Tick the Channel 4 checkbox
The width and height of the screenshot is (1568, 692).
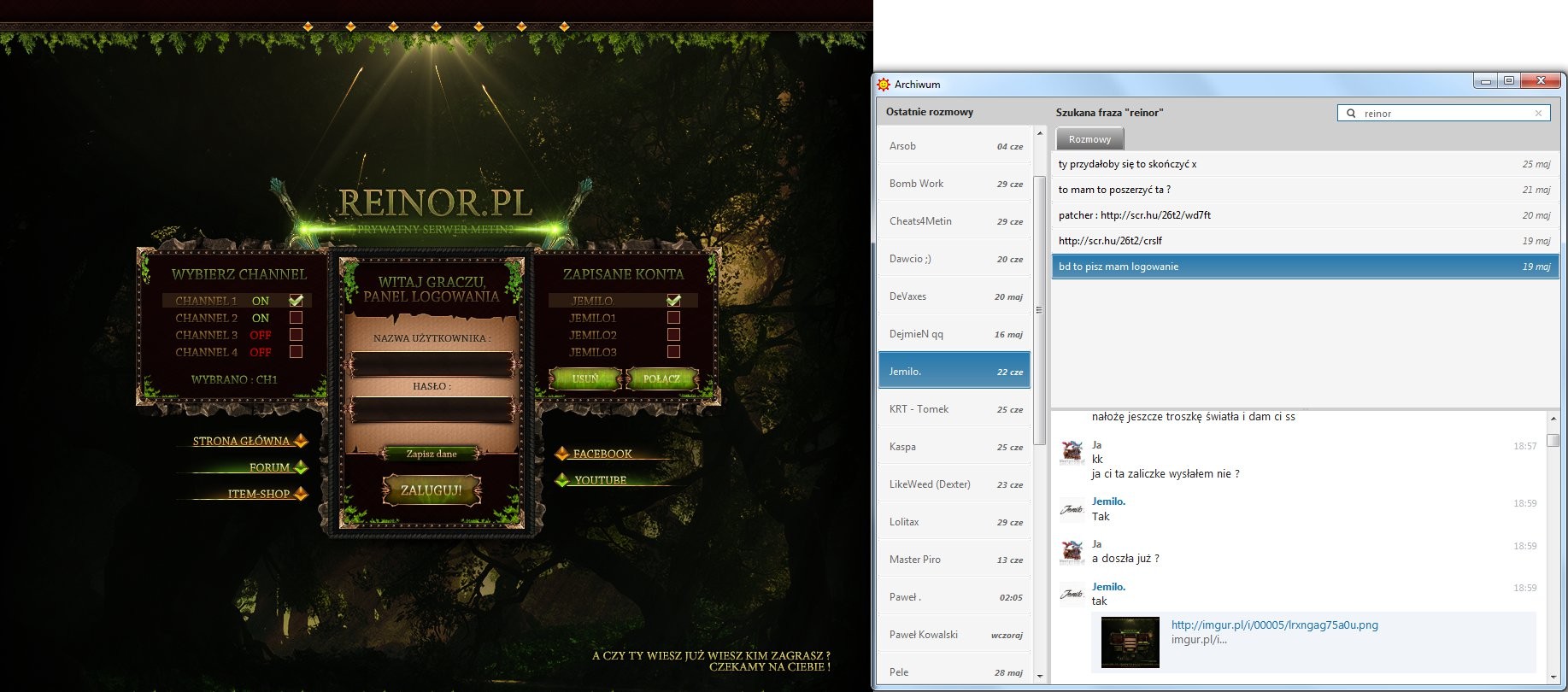coord(296,351)
